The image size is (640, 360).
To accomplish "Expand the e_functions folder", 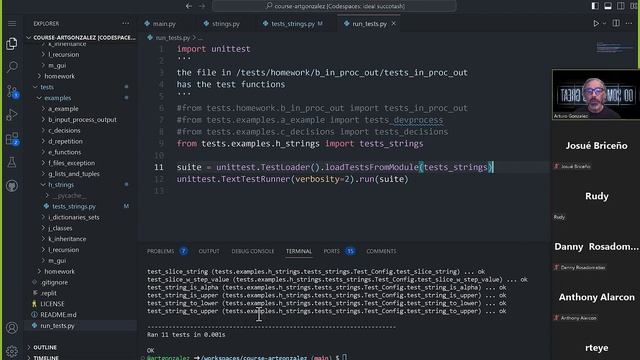I will point(64,152).
